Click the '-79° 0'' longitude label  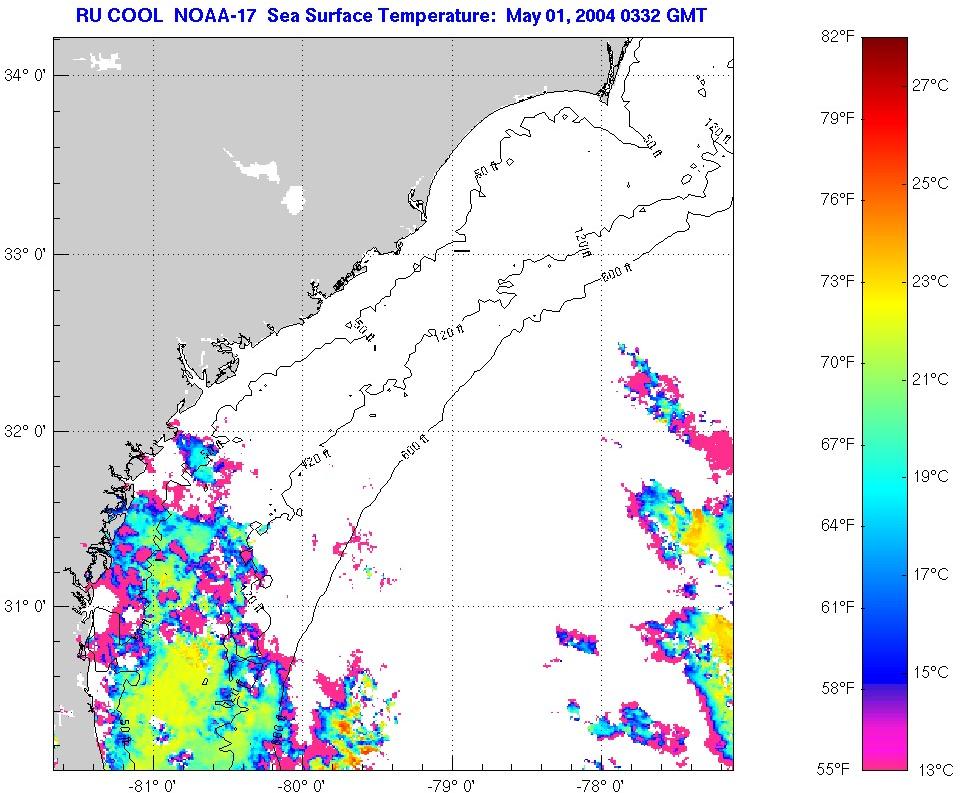click(x=451, y=785)
